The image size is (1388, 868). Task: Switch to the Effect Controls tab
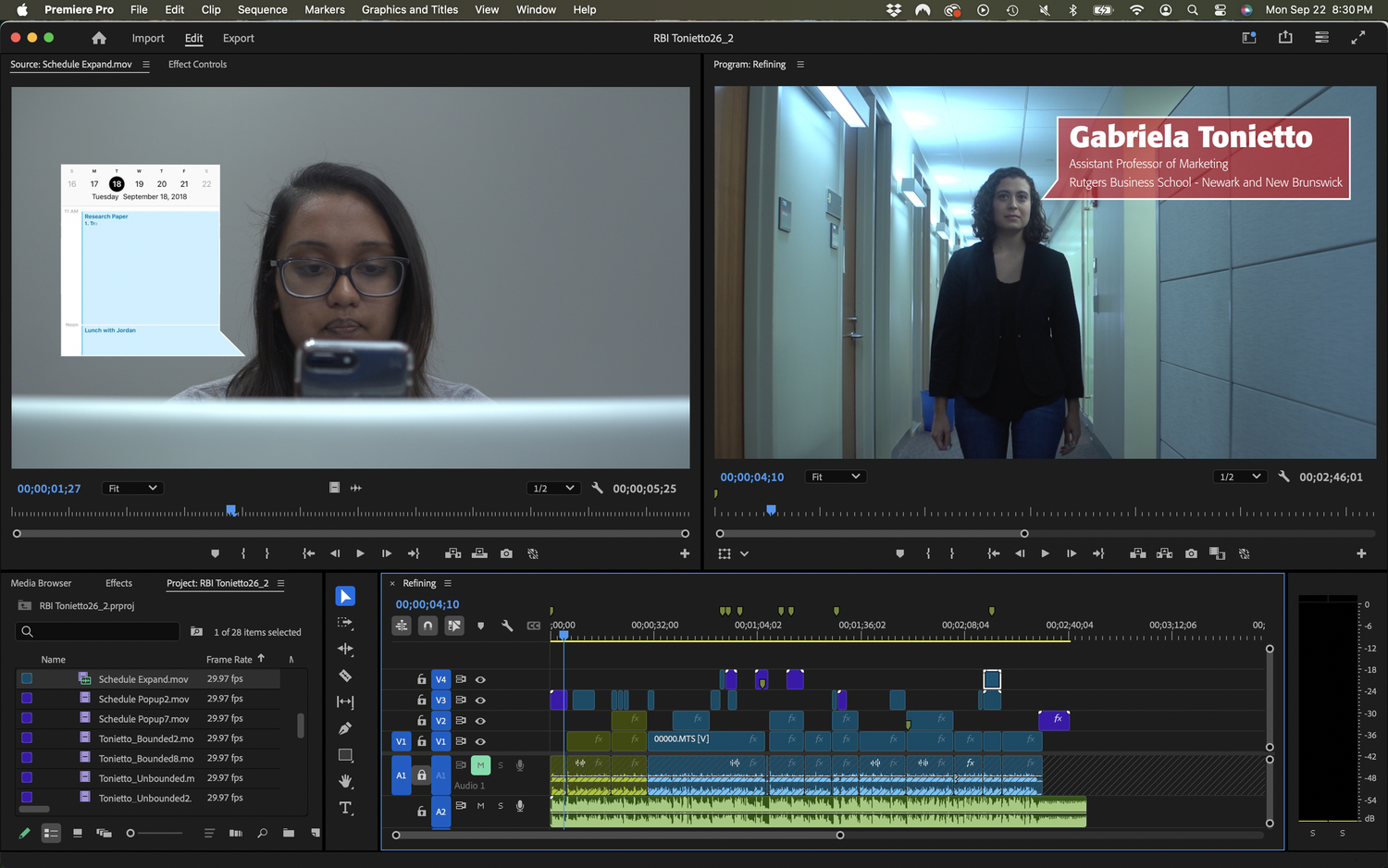pos(197,65)
